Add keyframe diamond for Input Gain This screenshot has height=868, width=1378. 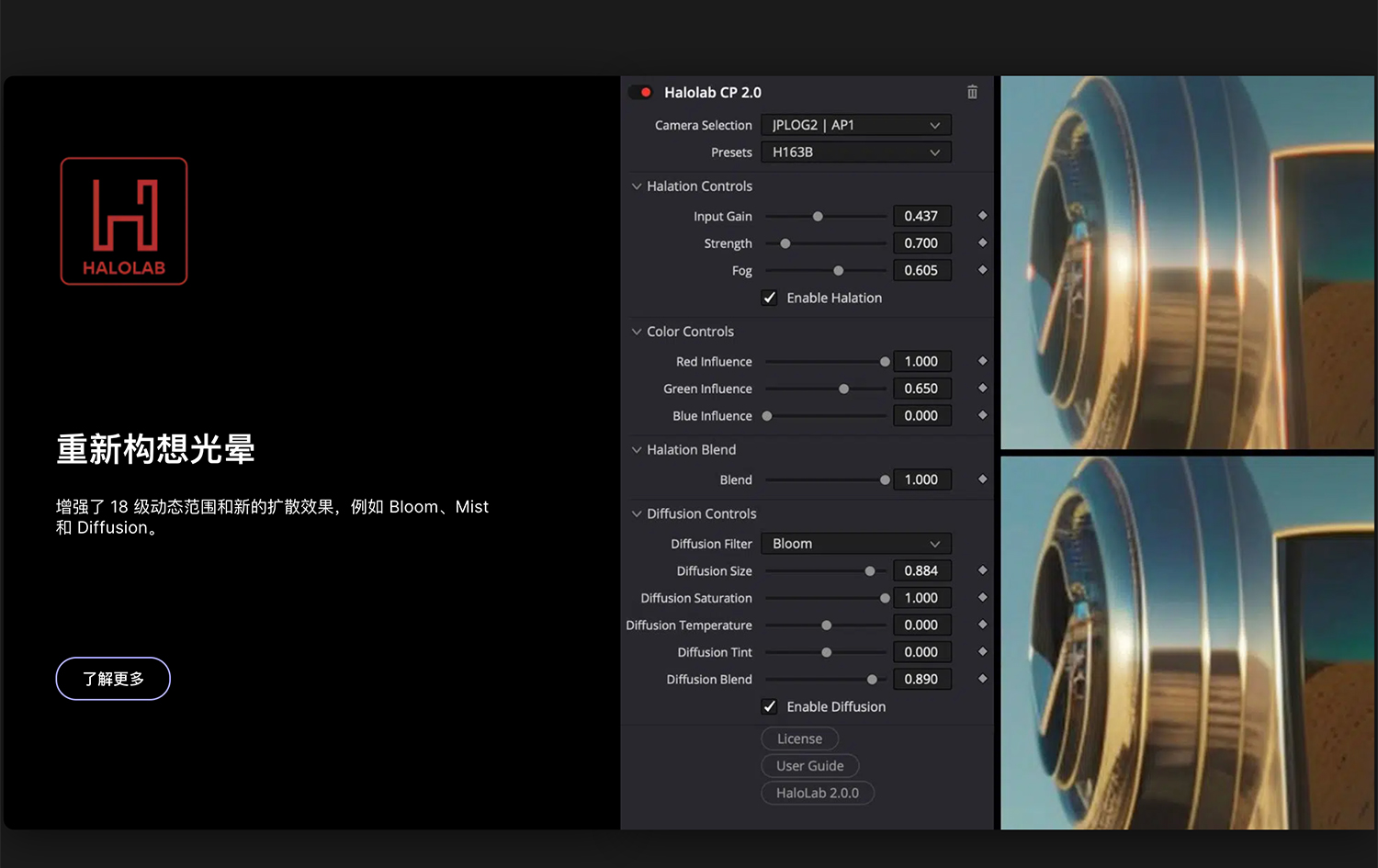tap(982, 216)
